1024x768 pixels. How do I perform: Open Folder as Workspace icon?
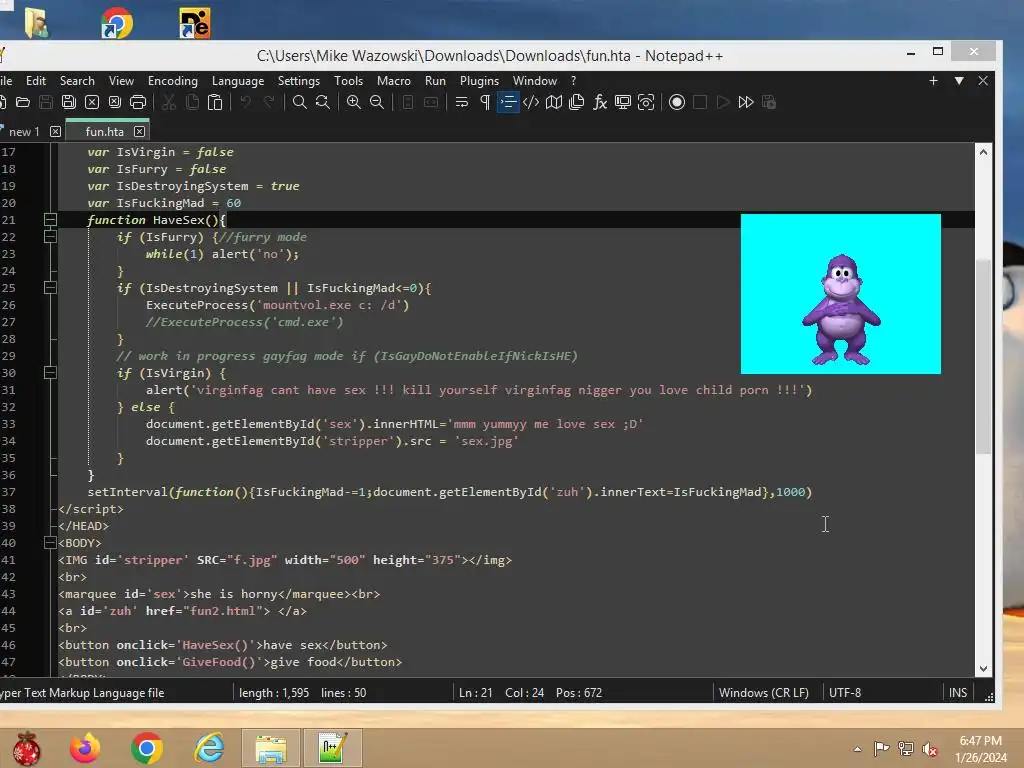[x=623, y=102]
